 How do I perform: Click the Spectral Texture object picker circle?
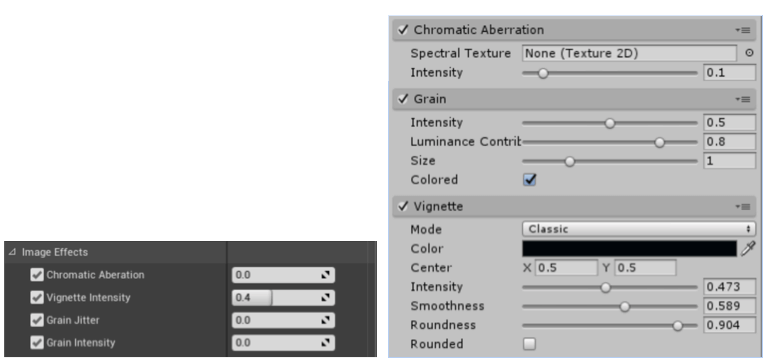click(x=749, y=53)
